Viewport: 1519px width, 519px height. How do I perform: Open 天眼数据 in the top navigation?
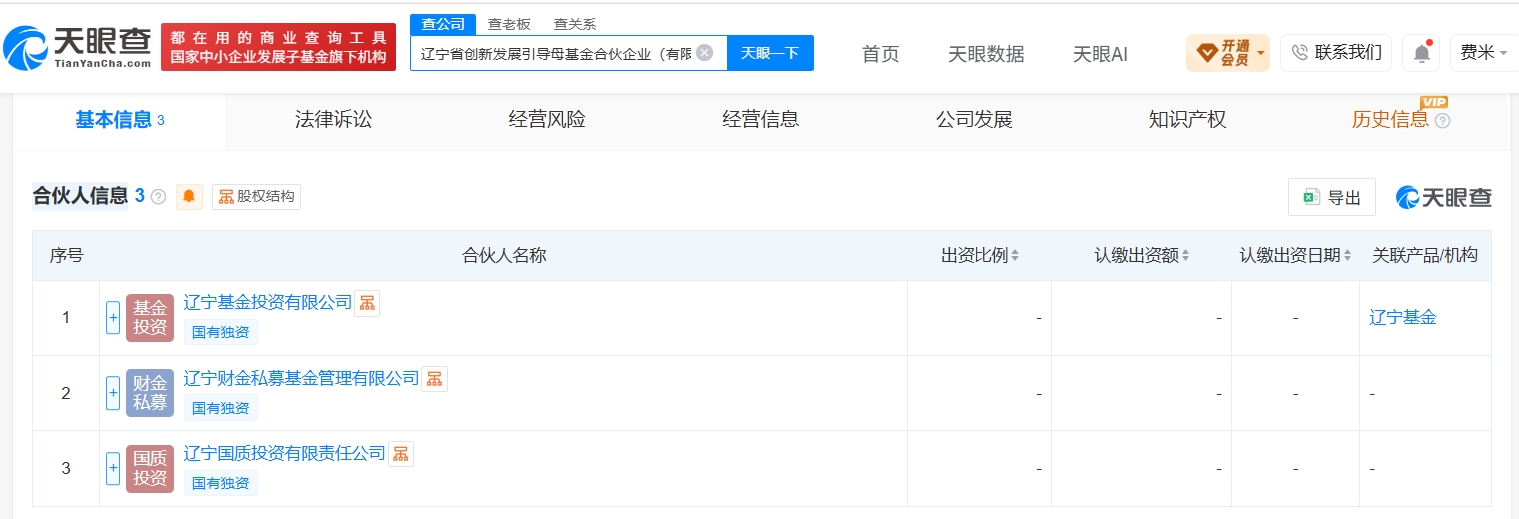[x=986, y=54]
